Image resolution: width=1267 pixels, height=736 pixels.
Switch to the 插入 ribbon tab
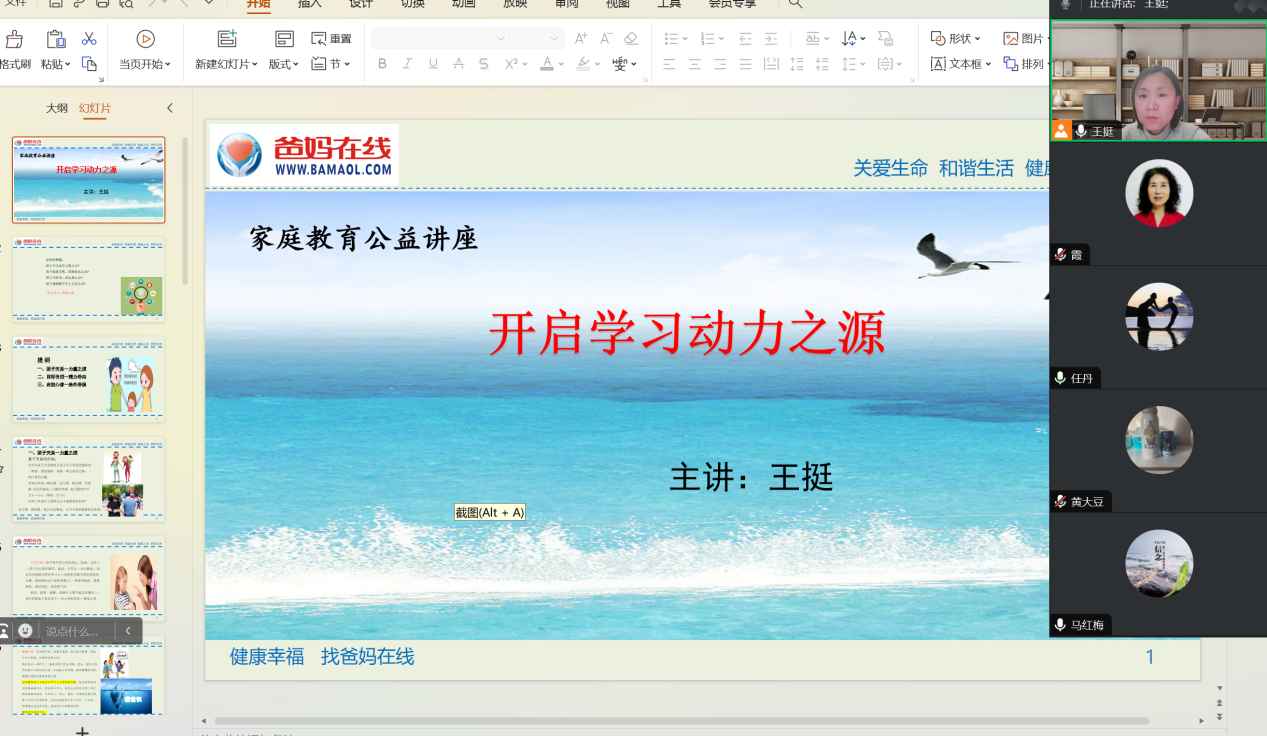(308, 6)
